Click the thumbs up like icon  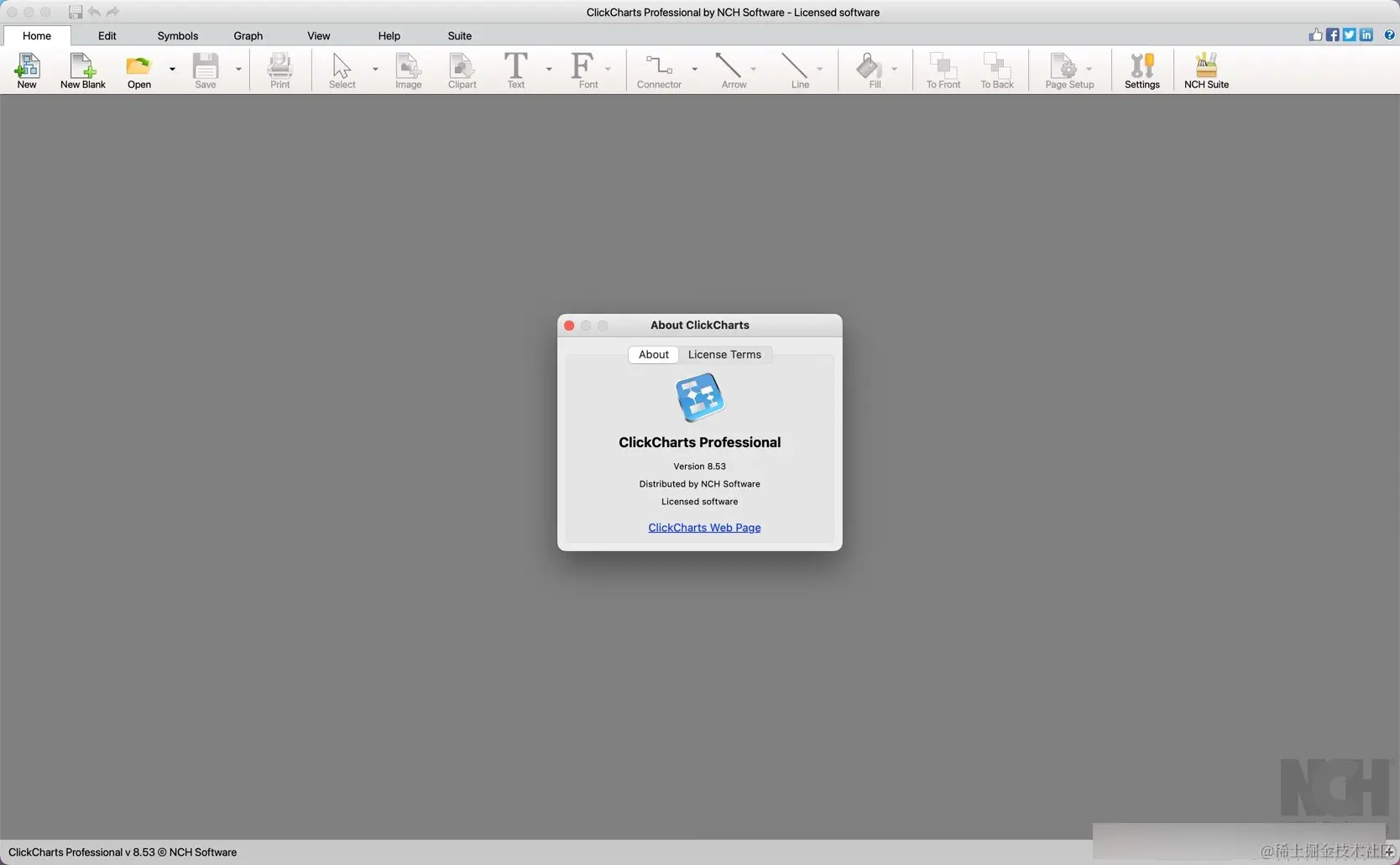1315,34
